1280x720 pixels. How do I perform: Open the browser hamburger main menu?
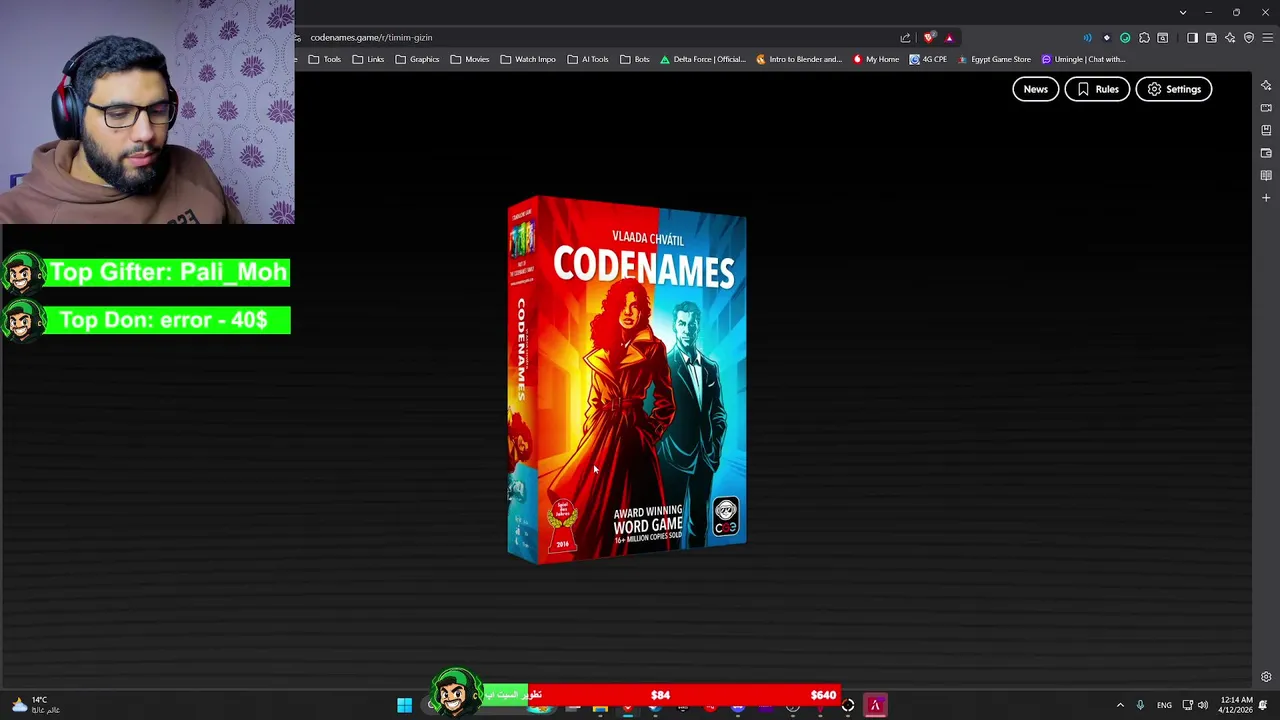(x=1268, y=38)
